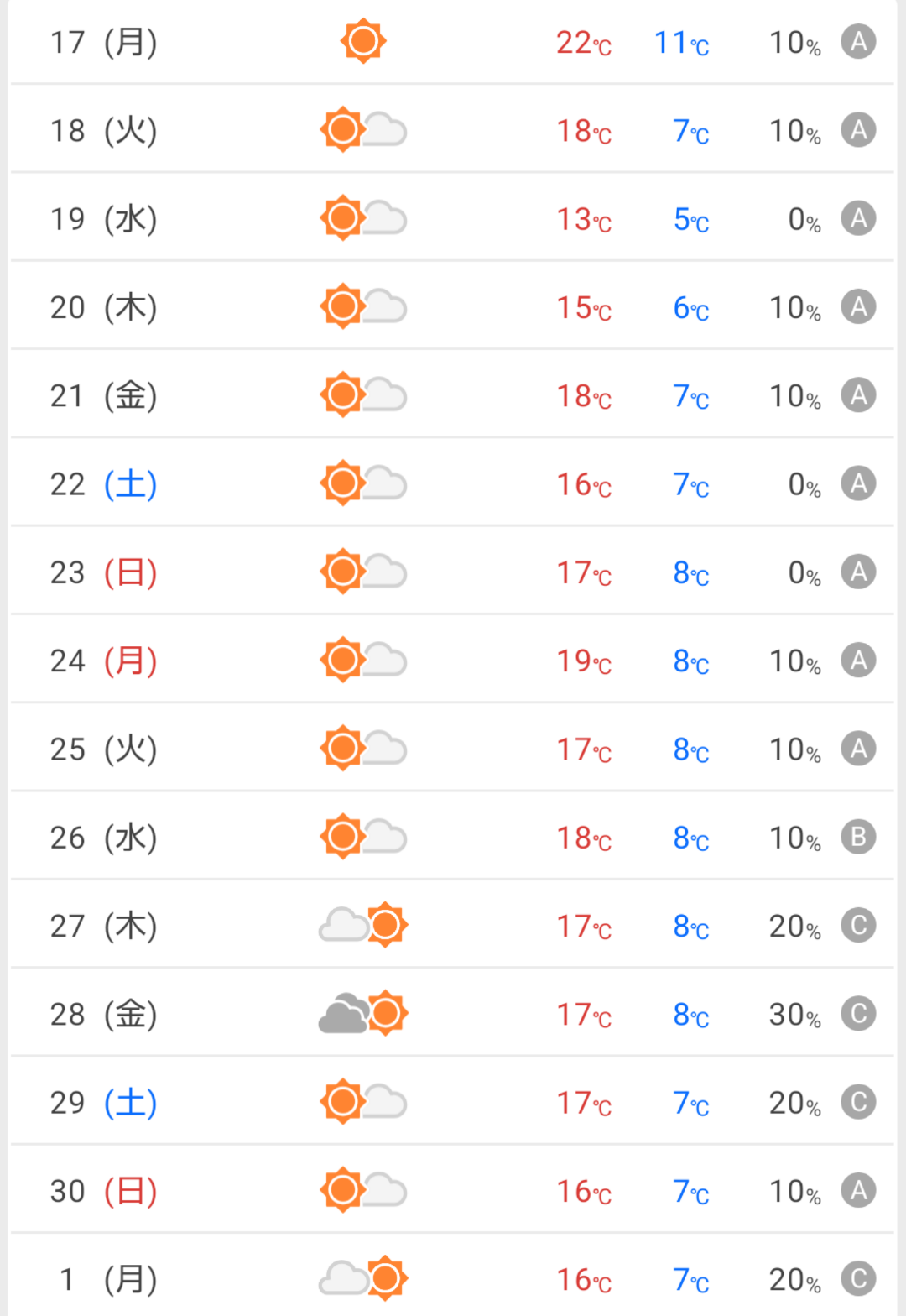Open the 30 (日) date label

pyautogui.click(x=103, y=1191)
